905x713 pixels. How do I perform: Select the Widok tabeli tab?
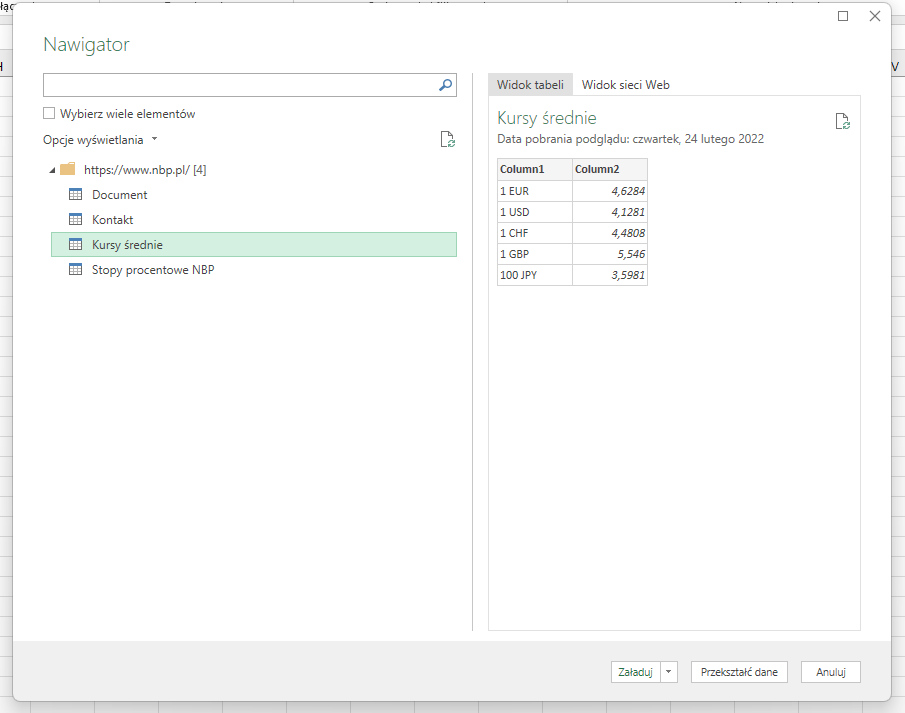[530, 85]
